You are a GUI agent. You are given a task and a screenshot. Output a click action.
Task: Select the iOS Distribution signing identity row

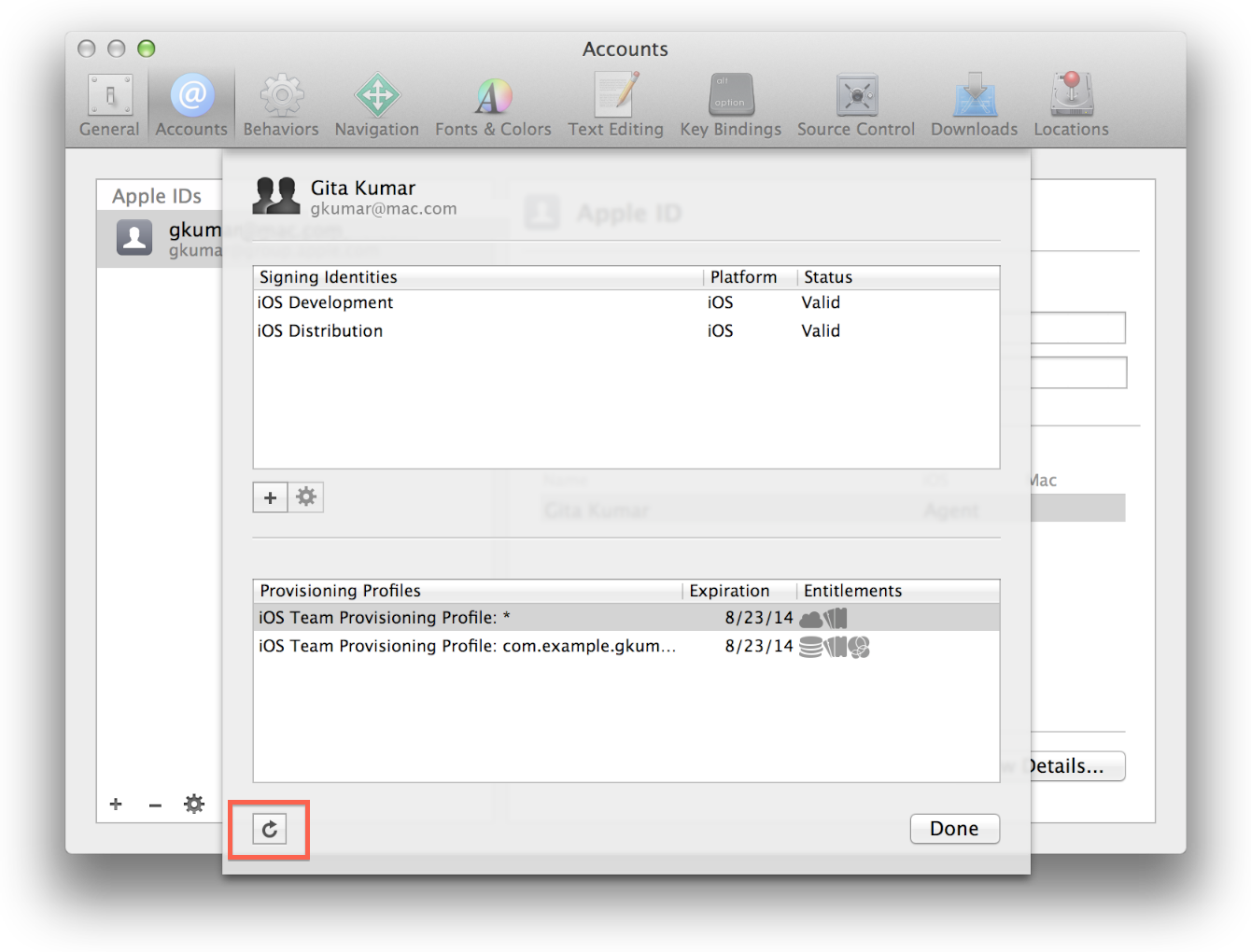click(626, 330)
